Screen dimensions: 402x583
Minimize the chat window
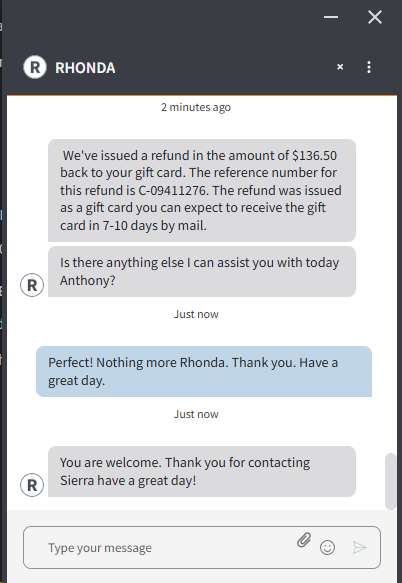click(x=331, y=17)
